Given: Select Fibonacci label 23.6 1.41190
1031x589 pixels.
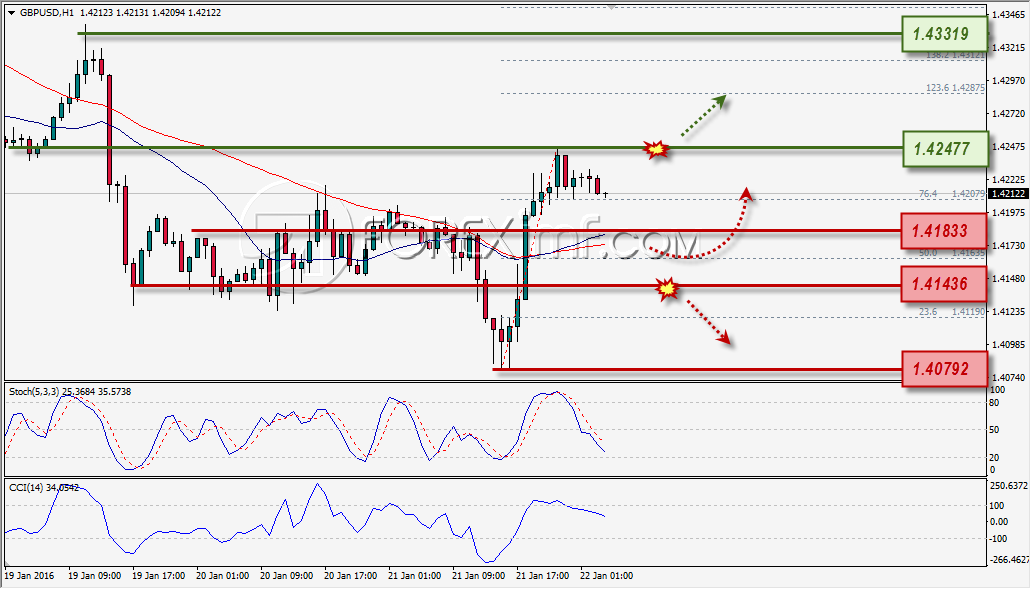Looking at the screenshot, I should tap(952, 312).
